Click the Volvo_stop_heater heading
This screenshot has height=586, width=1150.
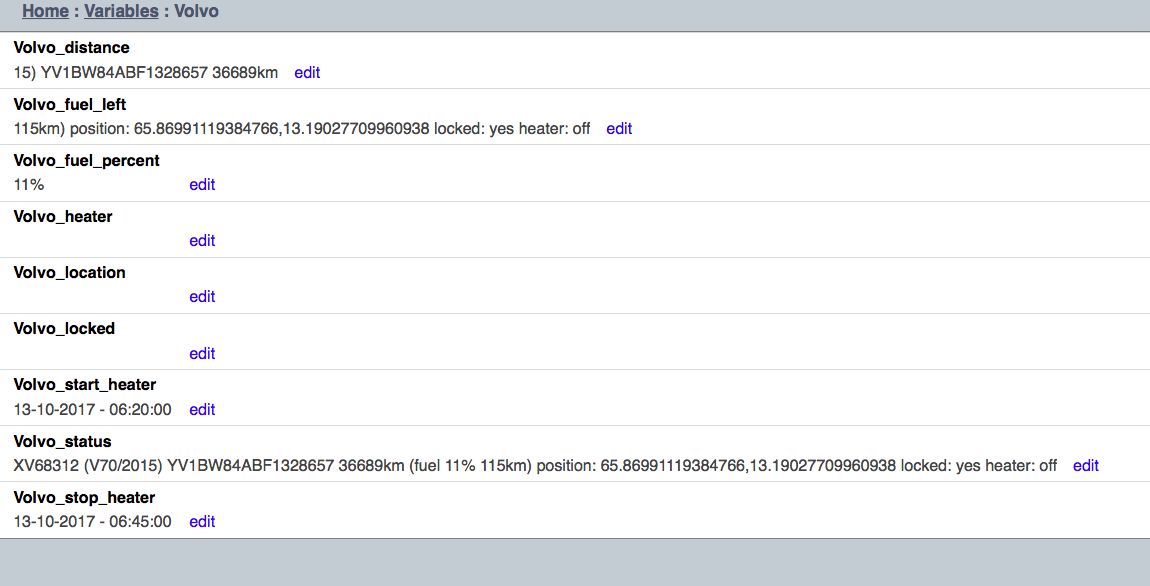[84, 497]
